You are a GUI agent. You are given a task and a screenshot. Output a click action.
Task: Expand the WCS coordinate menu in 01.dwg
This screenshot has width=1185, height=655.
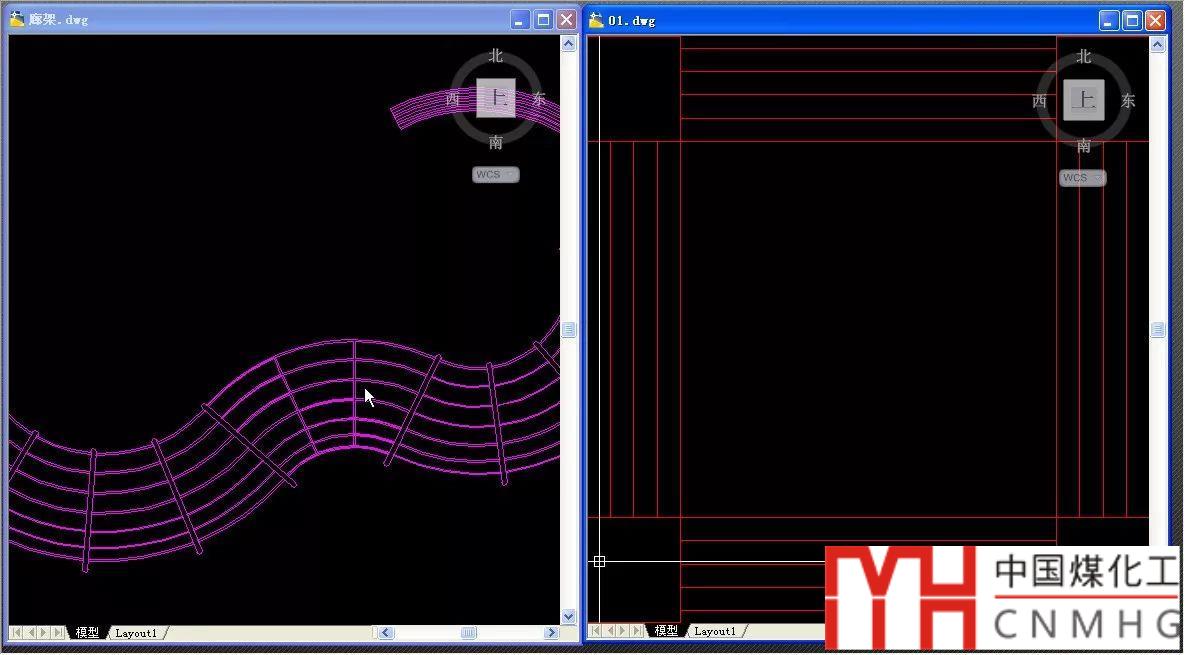pyautogui.click(x=1083, y=178)
